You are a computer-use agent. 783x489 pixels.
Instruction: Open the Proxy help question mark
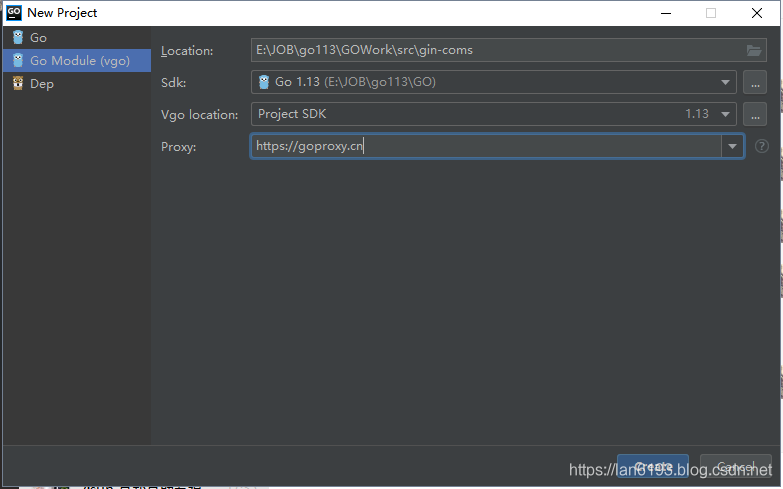coord(762,146)
